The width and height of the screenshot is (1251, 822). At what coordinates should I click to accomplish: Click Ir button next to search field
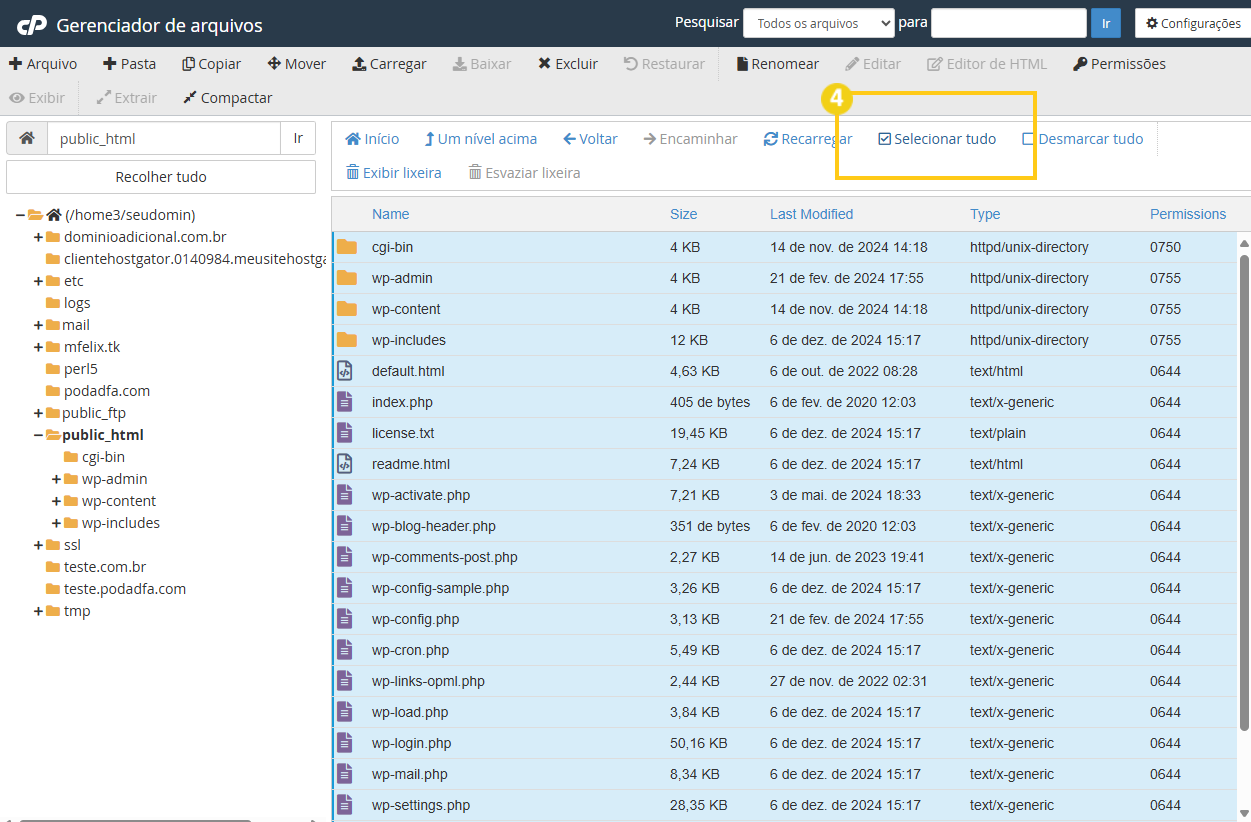pyautogui.click(x=1106, y=23)
